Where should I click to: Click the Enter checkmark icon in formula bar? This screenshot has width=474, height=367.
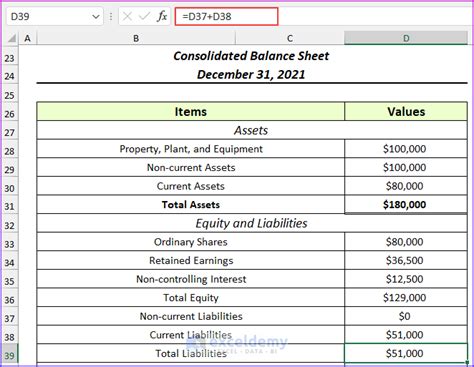(x=144, y=16)
